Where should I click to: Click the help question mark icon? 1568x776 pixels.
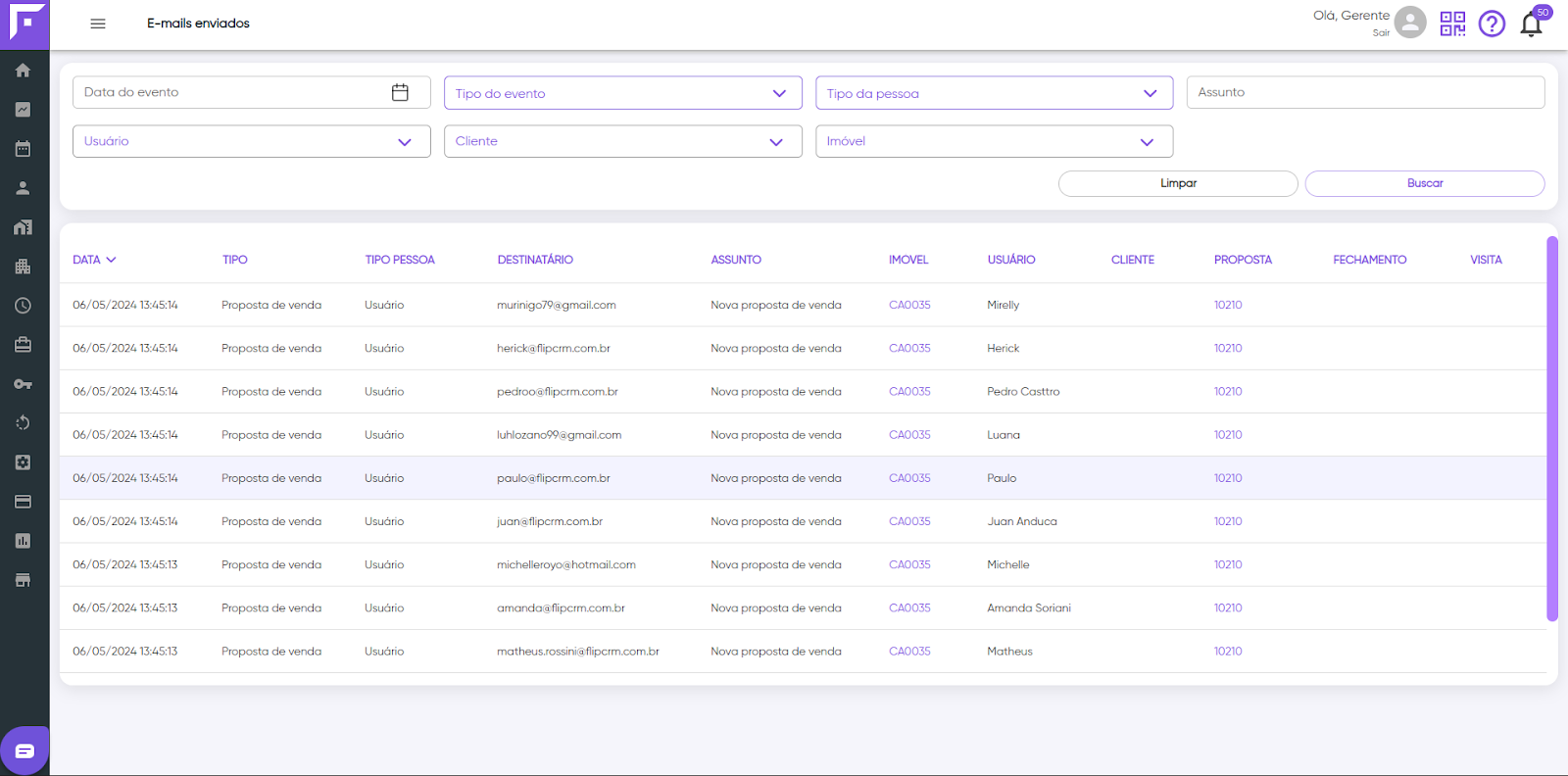[x=1492, y=24]
